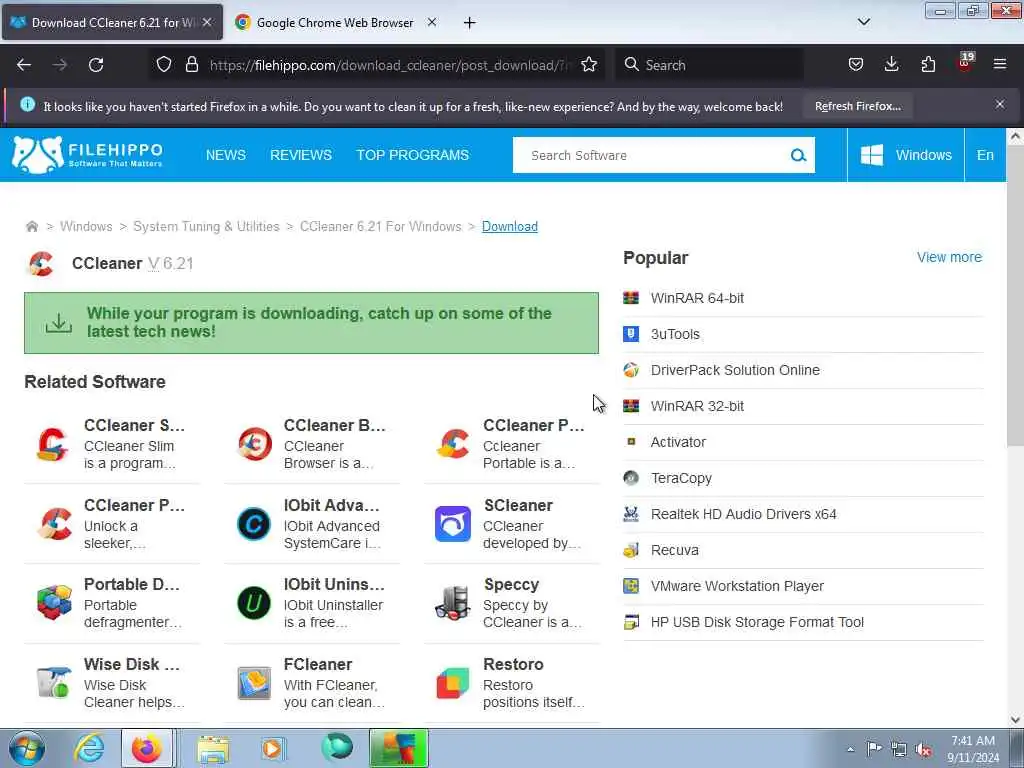Launch Internet Explorer from the taskbar

click(89, 748)
